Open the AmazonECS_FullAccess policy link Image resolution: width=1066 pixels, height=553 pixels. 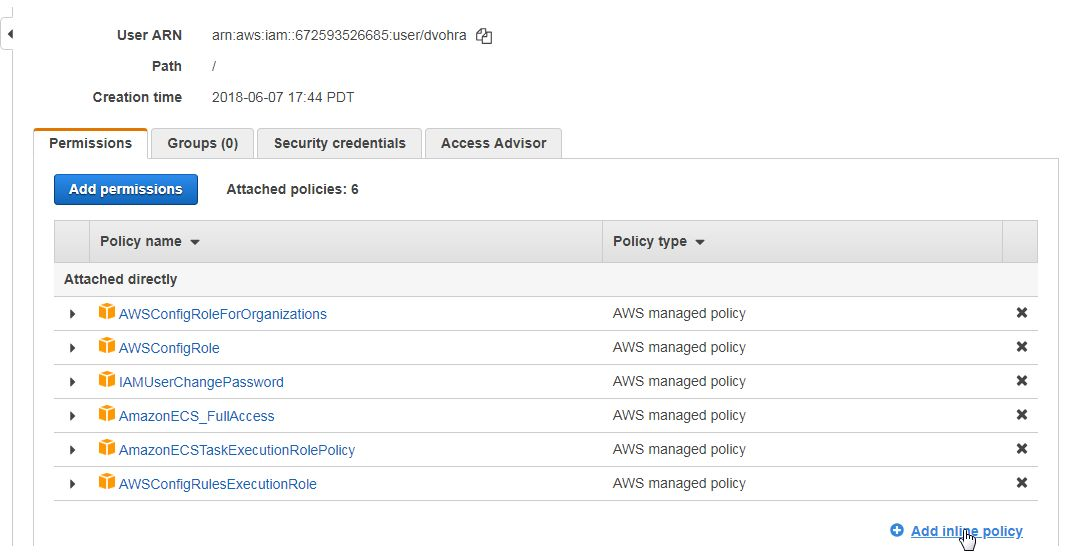[196, 416]
